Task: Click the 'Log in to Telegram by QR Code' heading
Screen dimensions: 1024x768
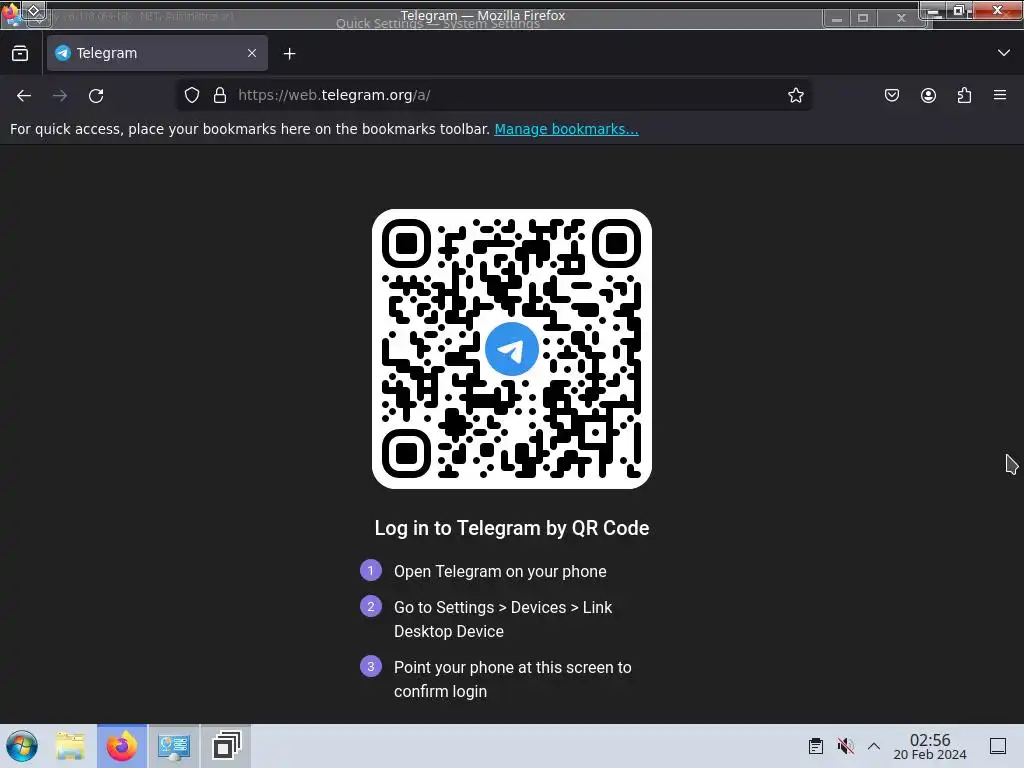Action: (x=512, y=528)
